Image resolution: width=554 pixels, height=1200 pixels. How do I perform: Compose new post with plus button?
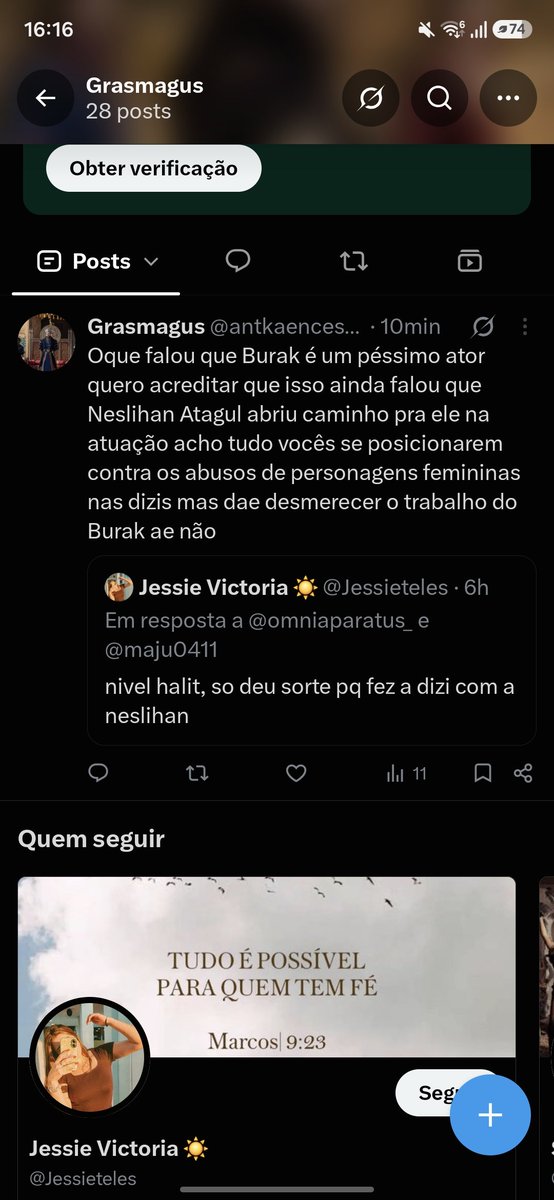tap(490, 1115)
